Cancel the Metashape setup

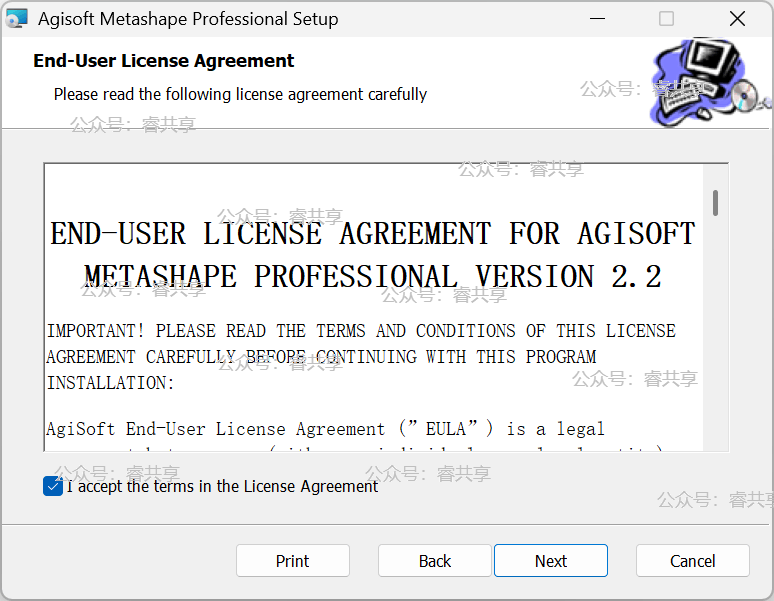[x=693, y=561]
